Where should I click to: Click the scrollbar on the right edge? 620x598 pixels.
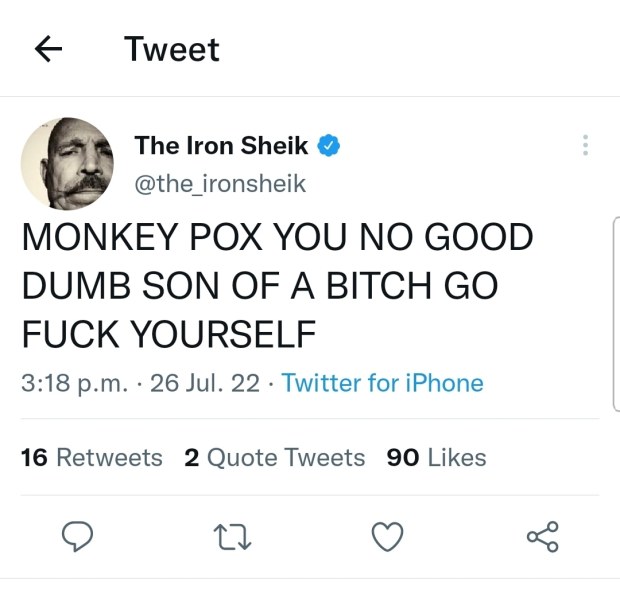[x=614, y=315]
